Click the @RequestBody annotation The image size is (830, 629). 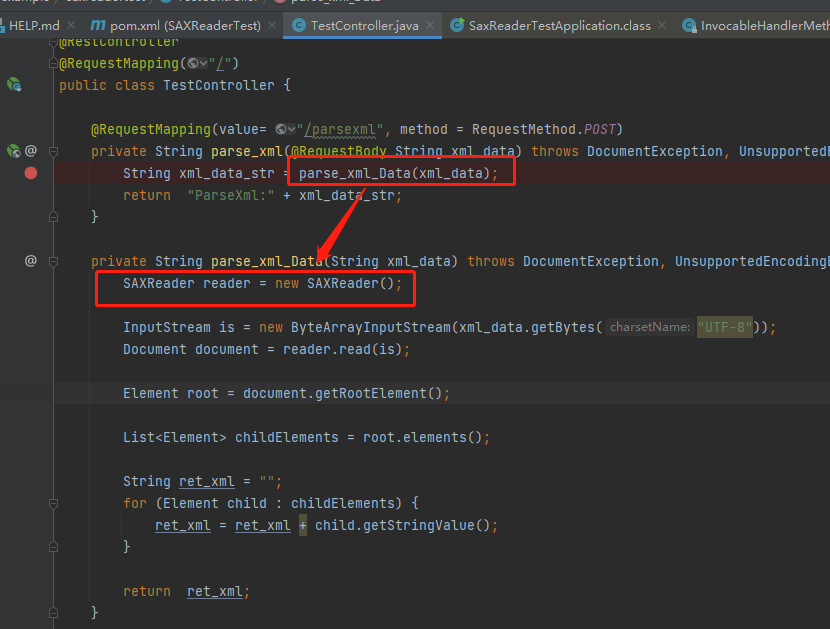[339, 151]
